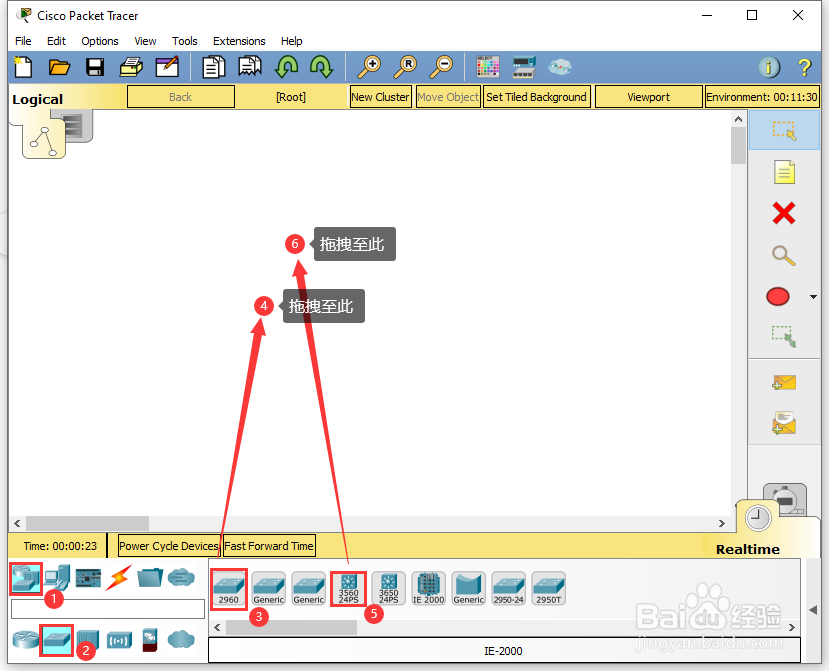Select Wireless Devices subcategory
Viewport: 829px width, 671px height.
click(x=119, y=640)
